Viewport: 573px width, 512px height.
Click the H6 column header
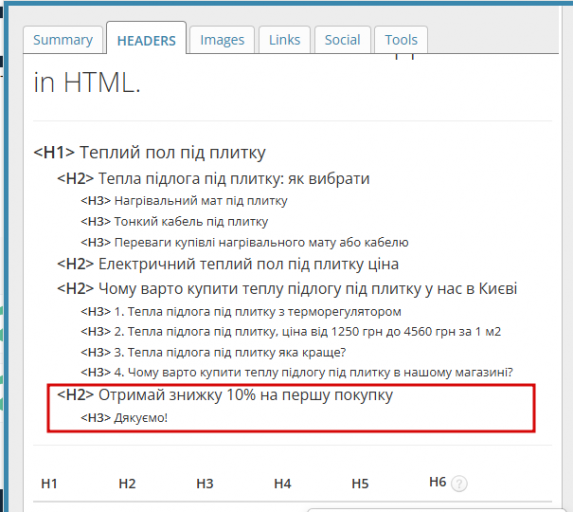437,482
